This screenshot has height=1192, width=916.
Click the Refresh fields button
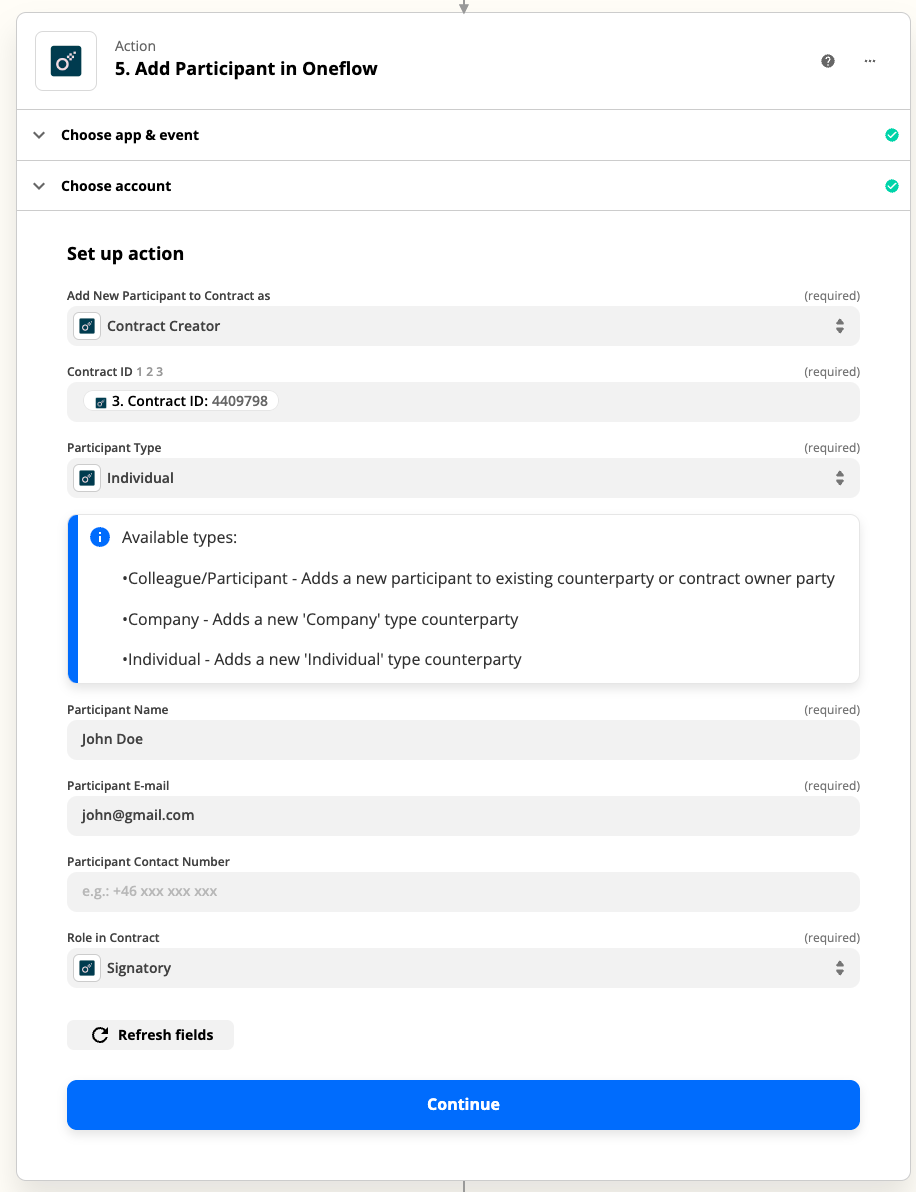pos(150,1034)
